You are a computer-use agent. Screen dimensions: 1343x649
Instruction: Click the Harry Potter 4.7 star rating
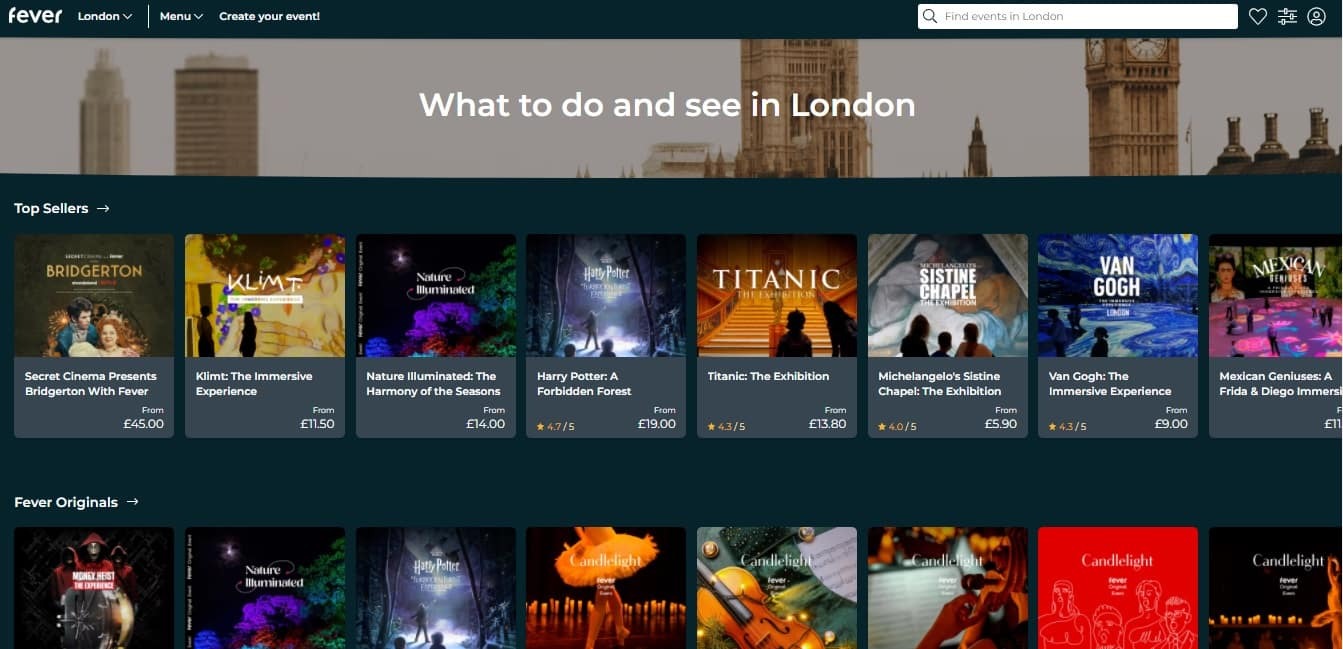pos(556,426)
